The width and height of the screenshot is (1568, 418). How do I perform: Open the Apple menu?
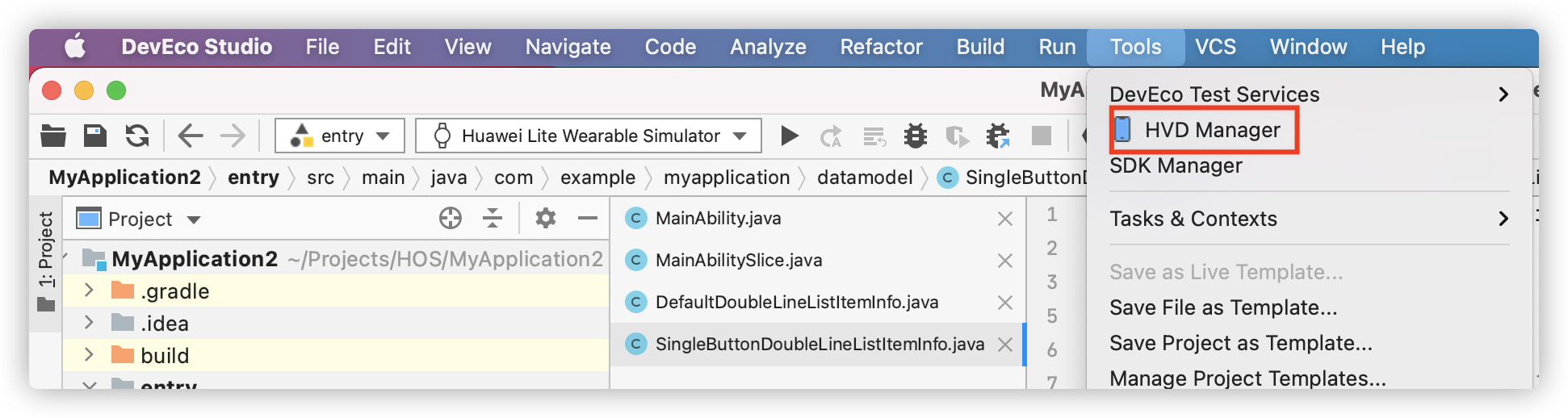pyautogui.click(x=75, y=47)
